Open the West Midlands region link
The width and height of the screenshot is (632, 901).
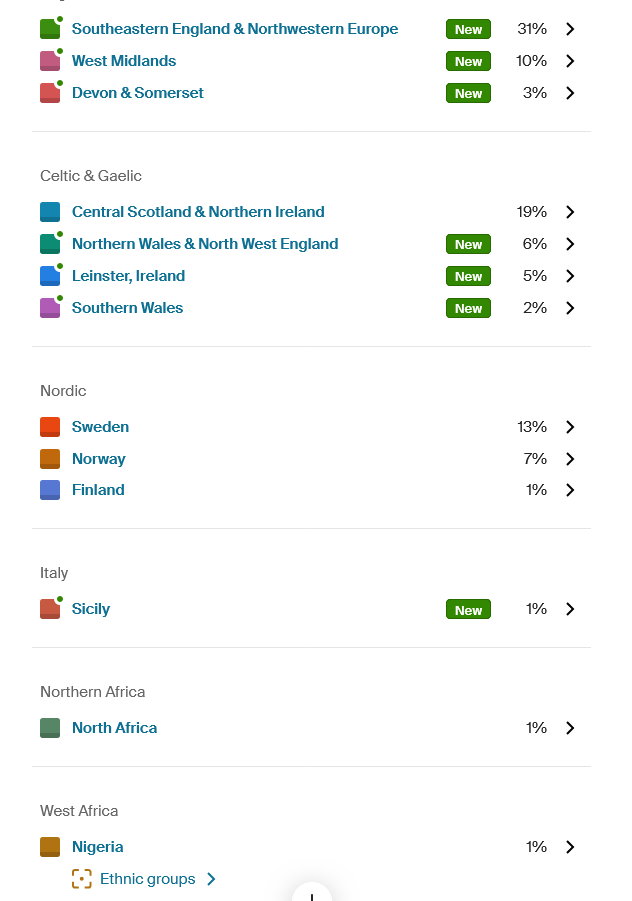(124, 61)
